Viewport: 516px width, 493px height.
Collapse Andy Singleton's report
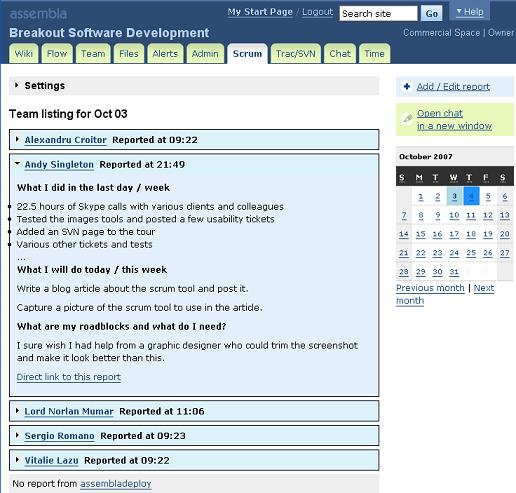17,164
